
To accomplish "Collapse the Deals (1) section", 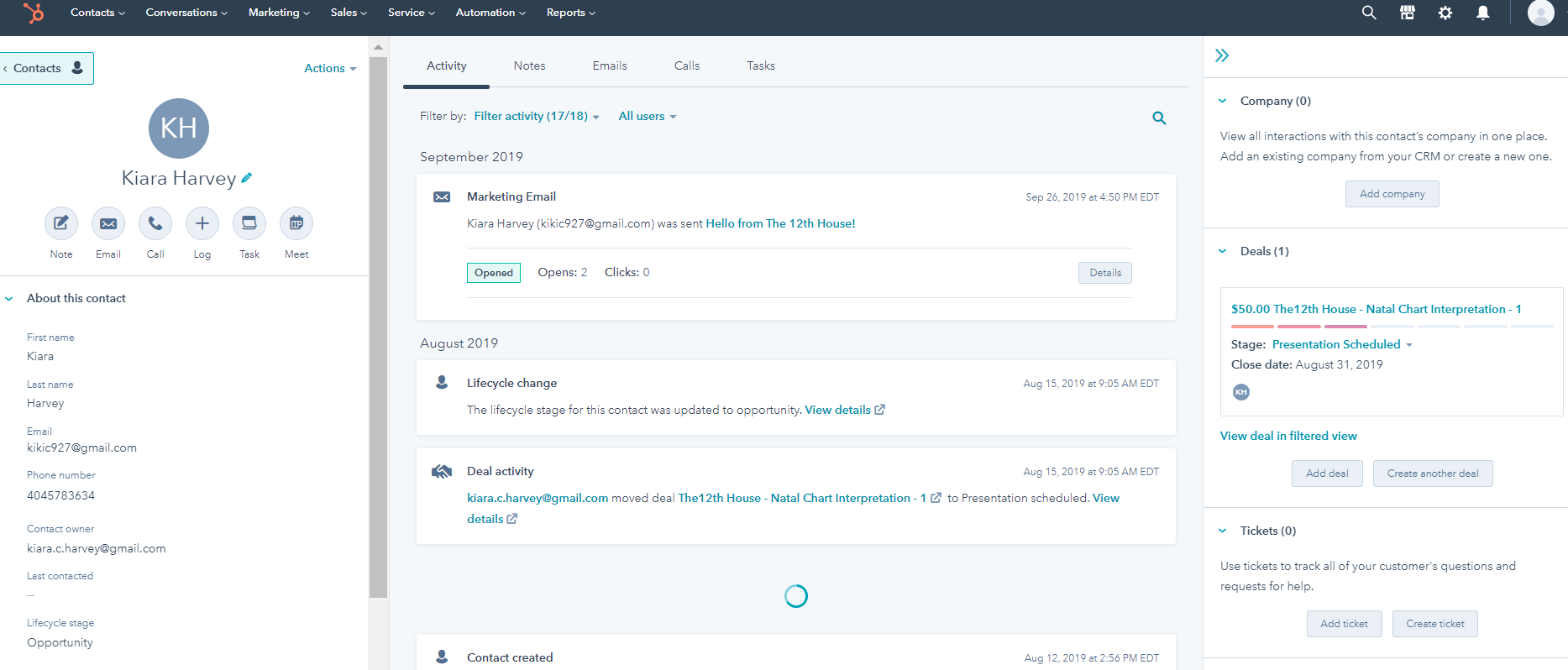I will pyautogui.click(x=1223, y=251).
